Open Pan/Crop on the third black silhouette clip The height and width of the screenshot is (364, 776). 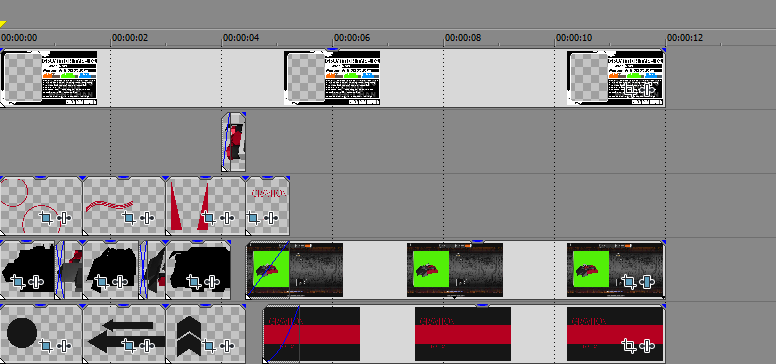point(194,282)
